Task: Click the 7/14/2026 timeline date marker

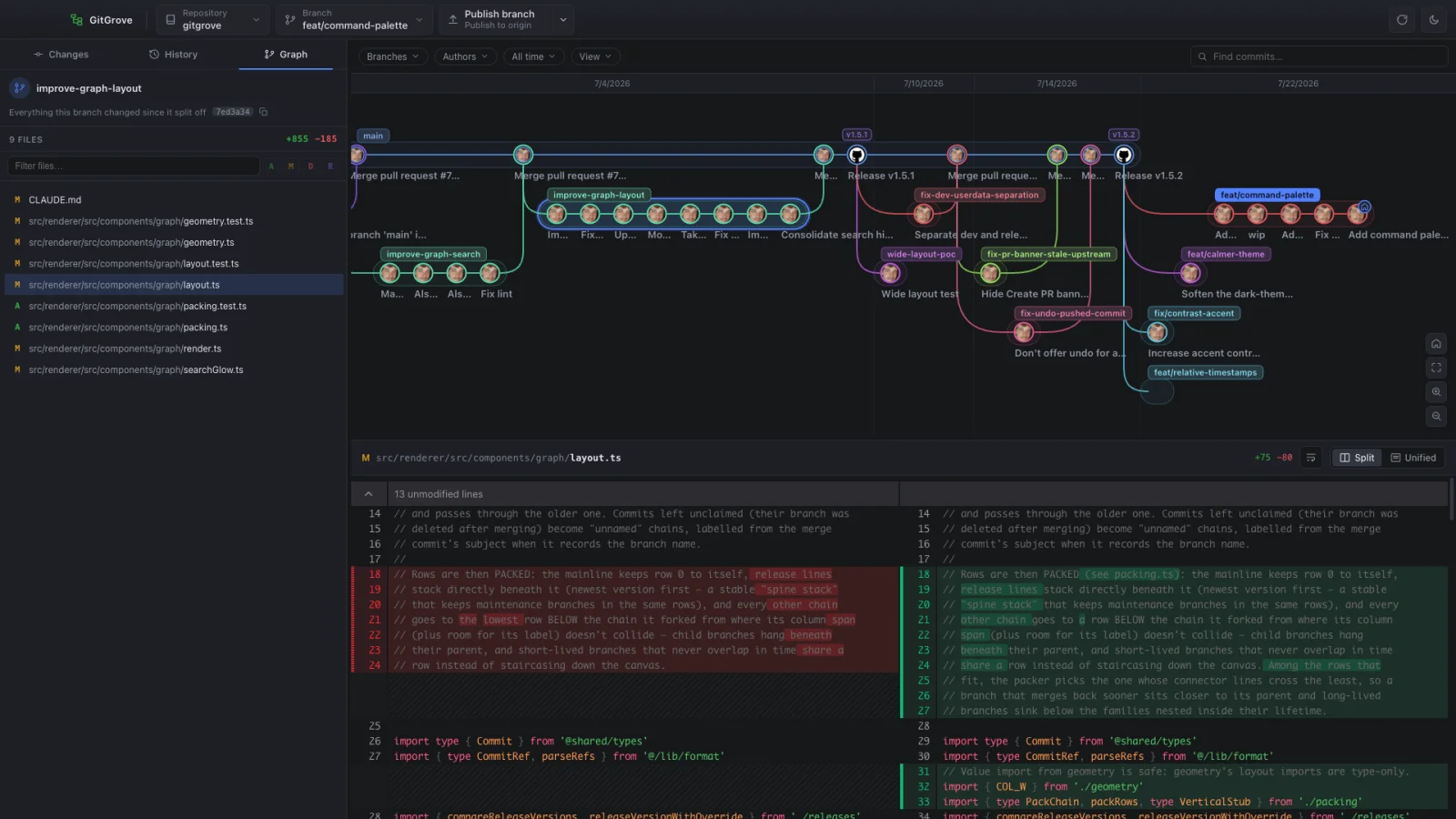Action: pos(1057,84)
